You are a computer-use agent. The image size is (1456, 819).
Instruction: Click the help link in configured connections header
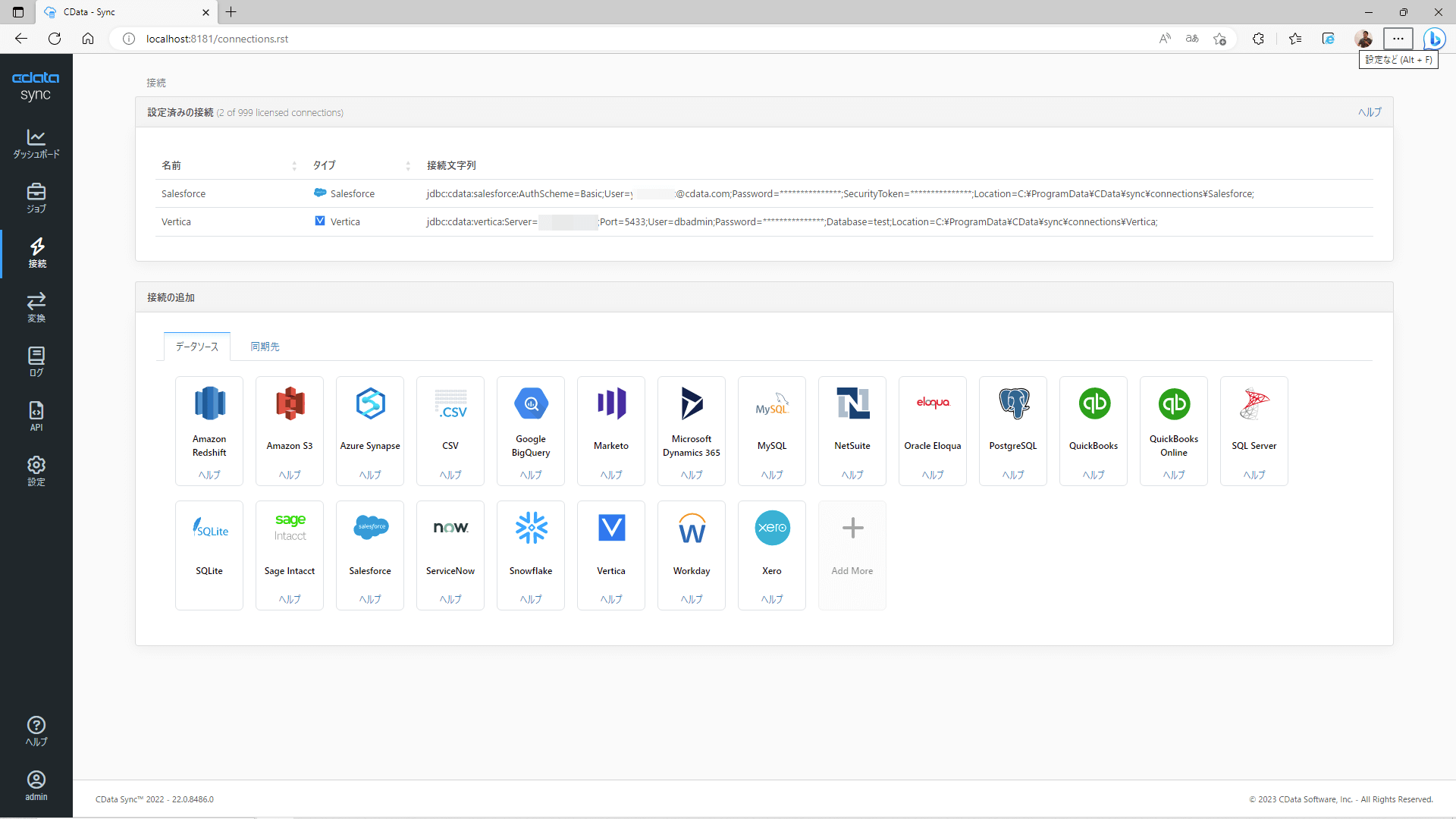click(x=1370, y=112)
